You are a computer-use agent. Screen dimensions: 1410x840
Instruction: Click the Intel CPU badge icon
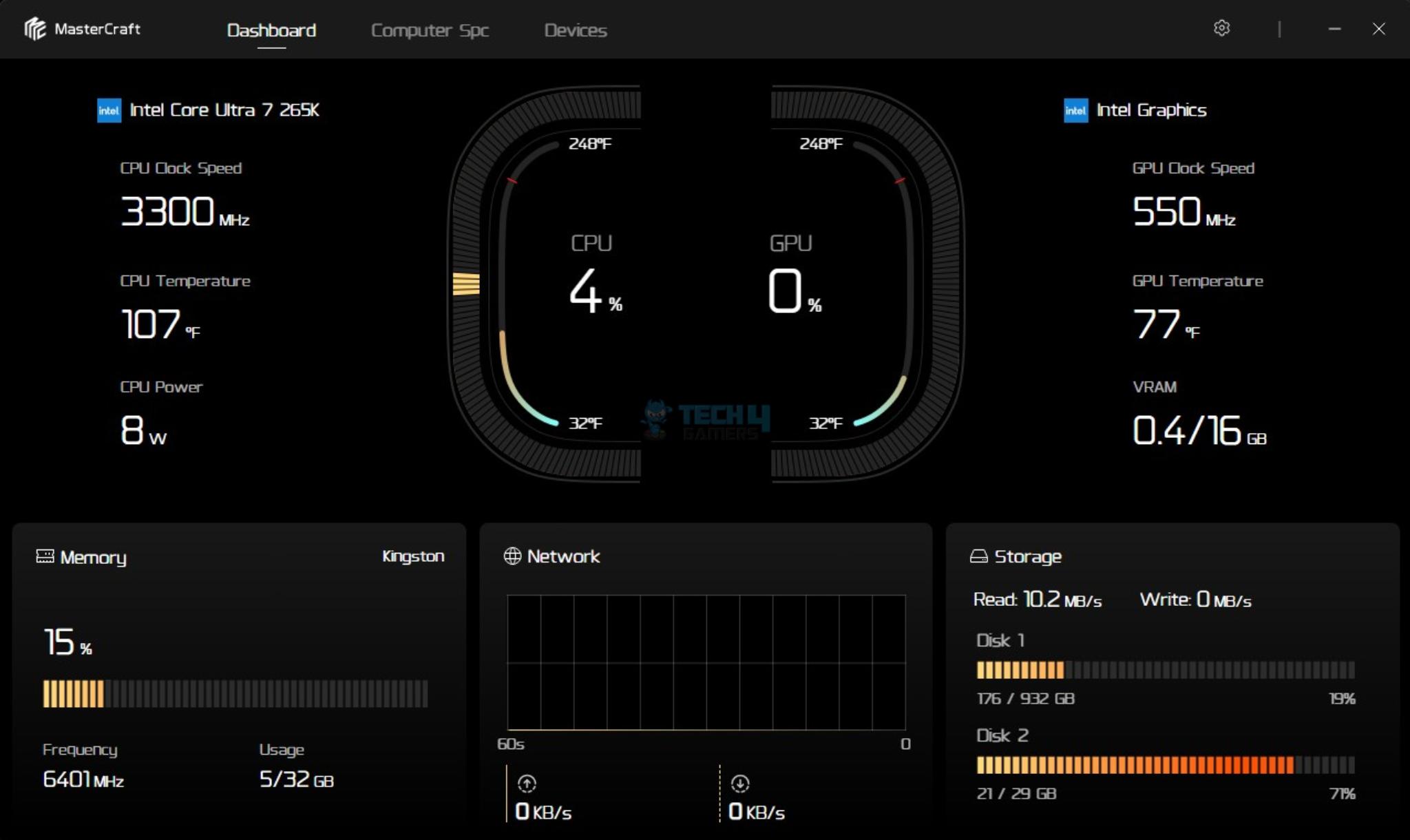109,110
